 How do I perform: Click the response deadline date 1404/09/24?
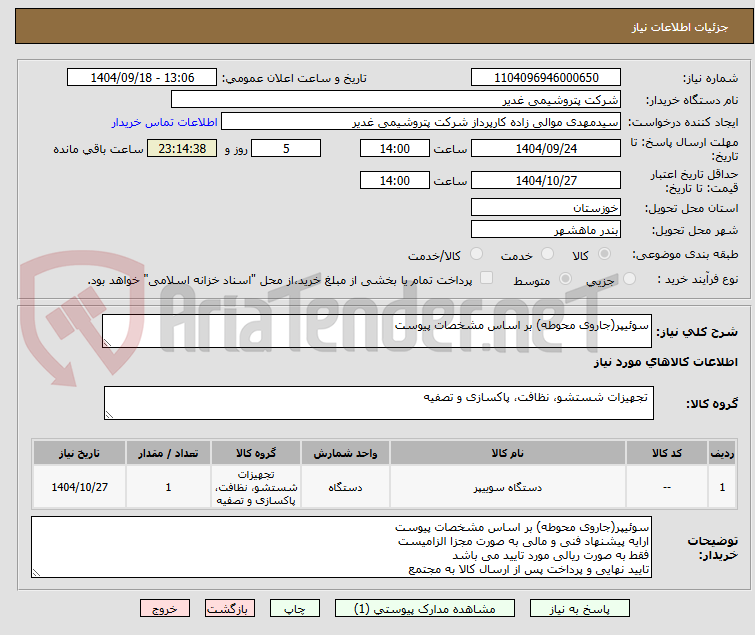546,148
